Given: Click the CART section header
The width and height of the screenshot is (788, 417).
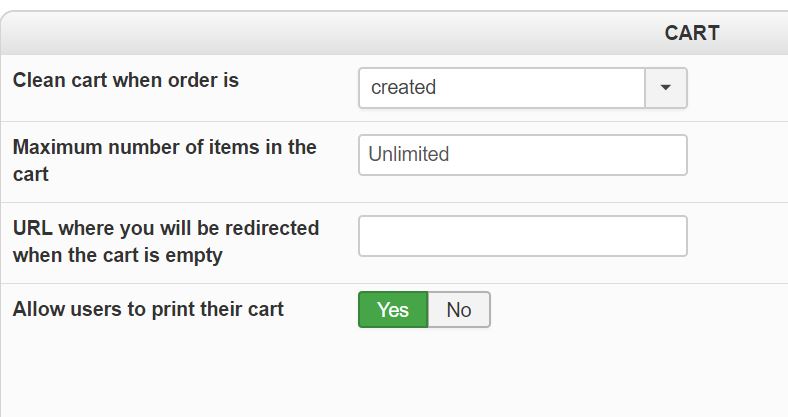Looking at the screenshot, I should (691, 33).
